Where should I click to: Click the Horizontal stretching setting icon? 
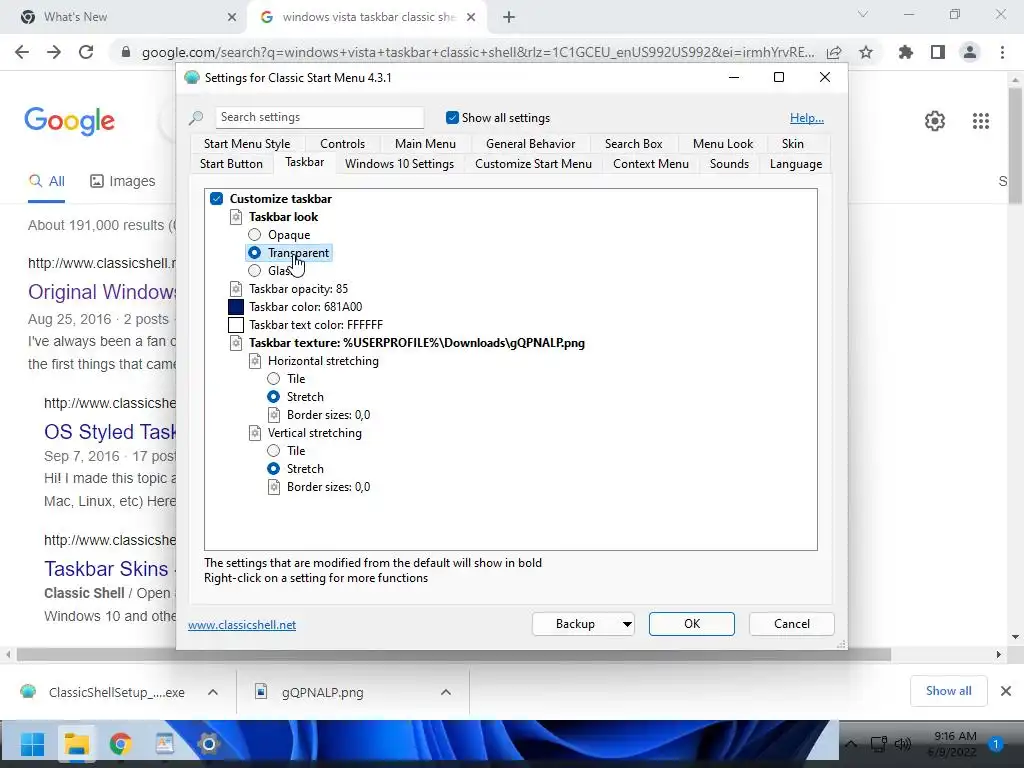coord(255,361)
